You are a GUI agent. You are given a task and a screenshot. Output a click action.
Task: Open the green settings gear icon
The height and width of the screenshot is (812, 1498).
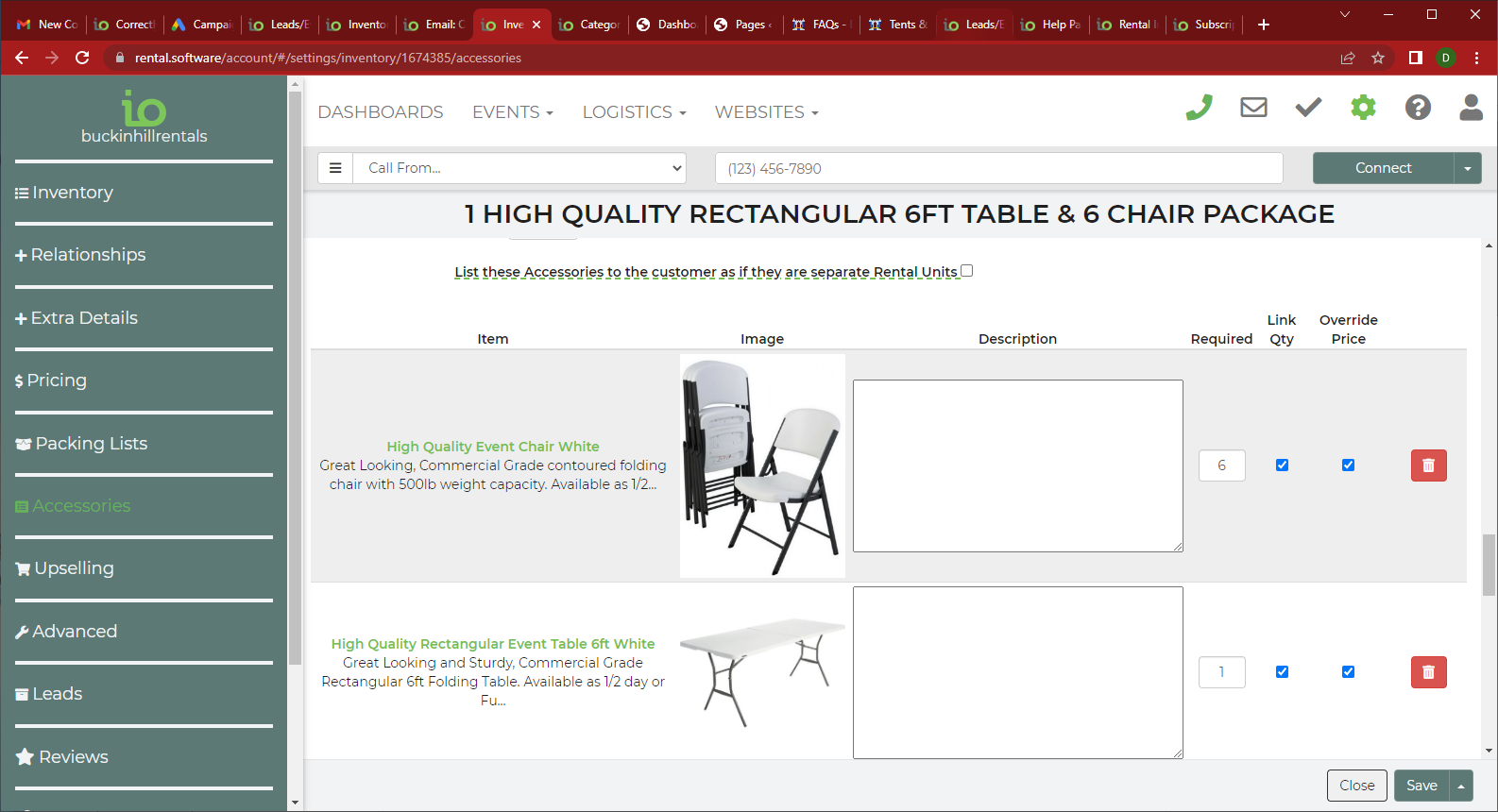point(1363,108)
